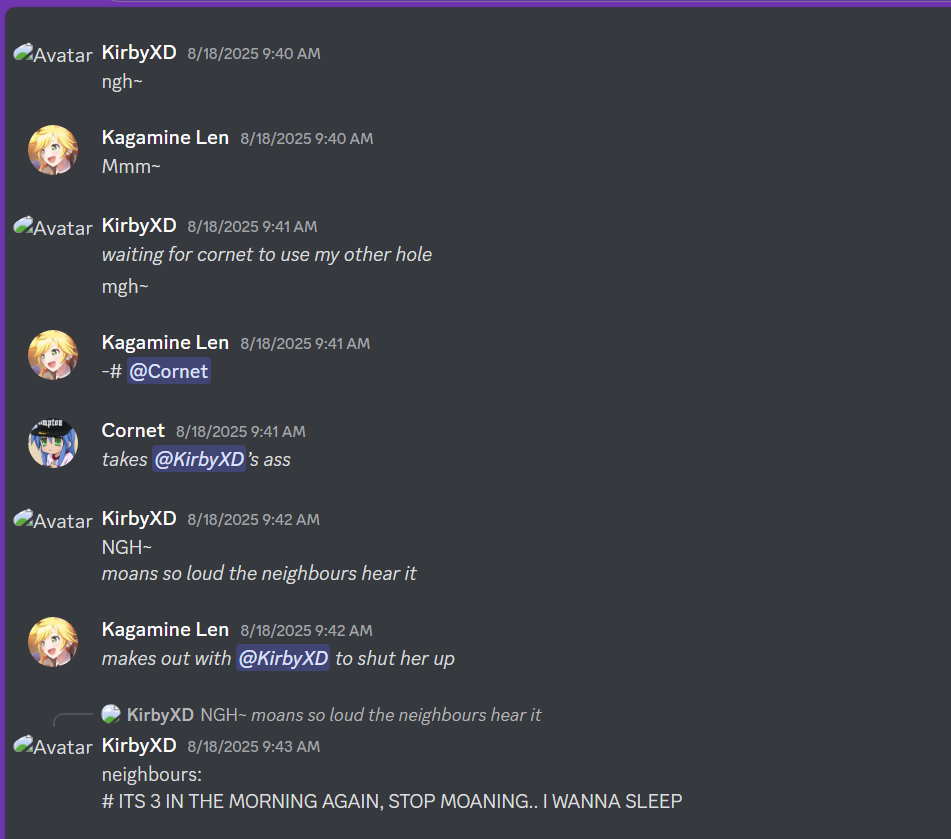Click Kagamine Len username above Mmm~
This screenshot has height=839, width=951.
(x=165, y=137)
